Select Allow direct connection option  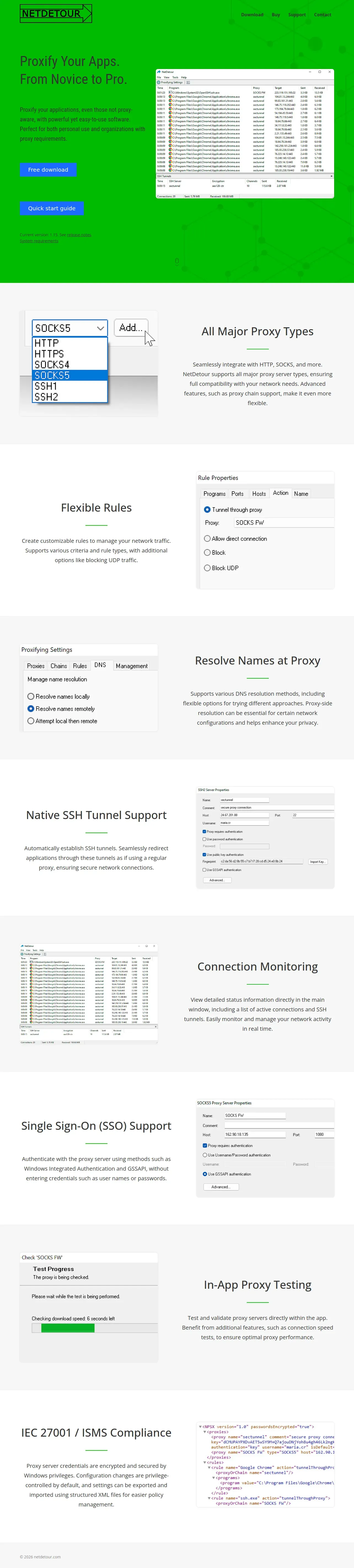[x=207, y=539]
